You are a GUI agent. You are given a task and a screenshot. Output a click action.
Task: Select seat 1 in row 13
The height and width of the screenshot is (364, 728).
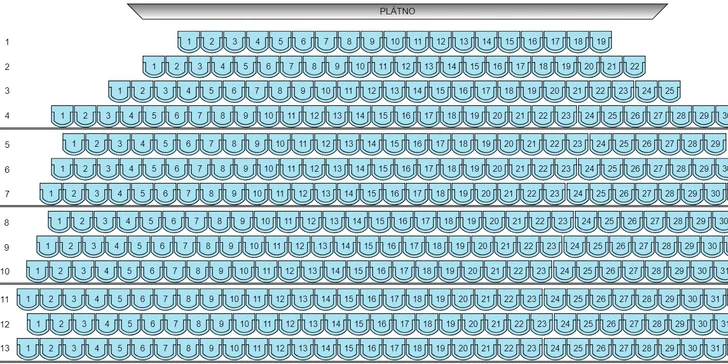[x=28, y=349]
